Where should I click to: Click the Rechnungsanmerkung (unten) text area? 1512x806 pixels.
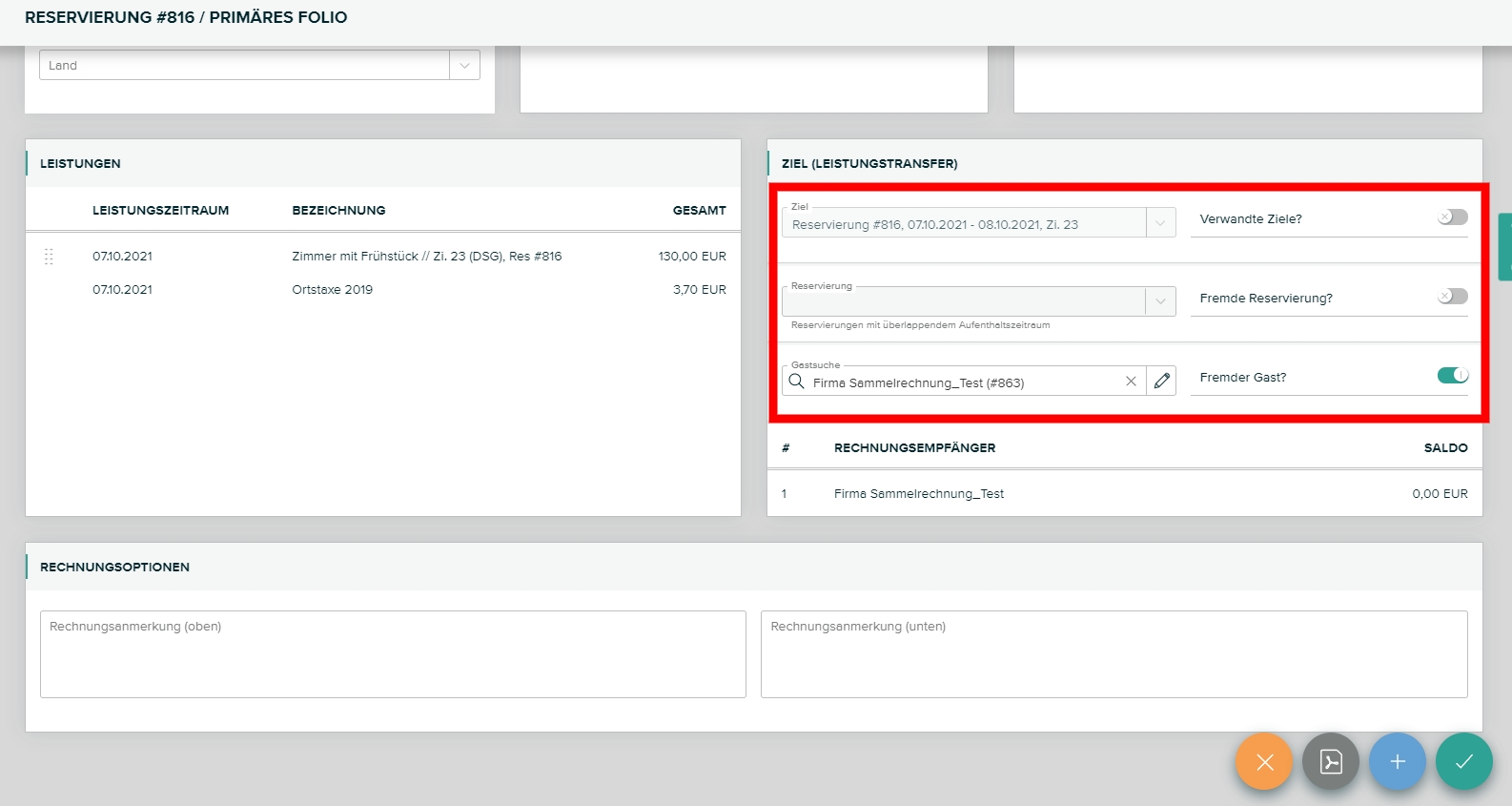[x=1114, y=654]
